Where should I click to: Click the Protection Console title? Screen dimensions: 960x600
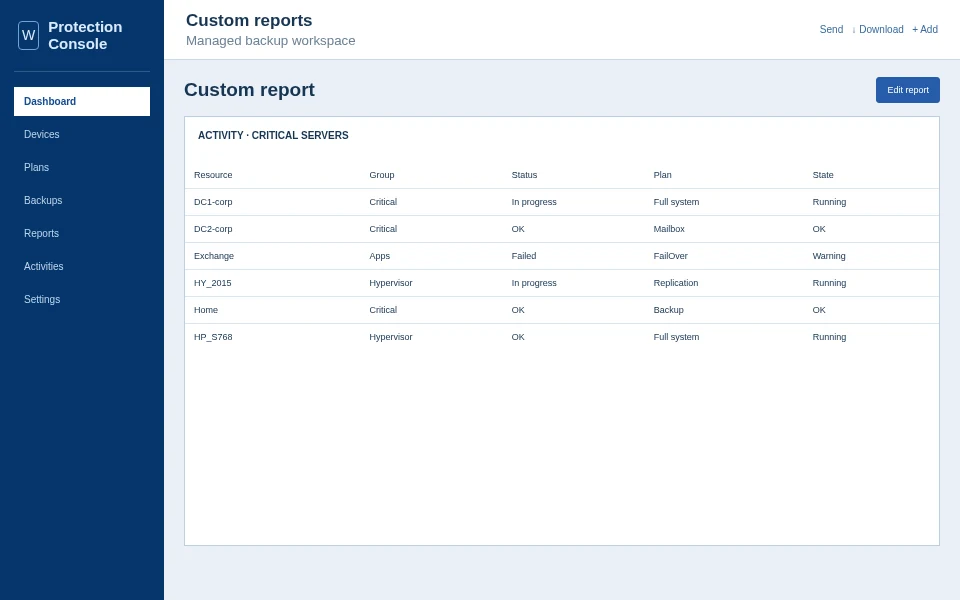point(85,36)
